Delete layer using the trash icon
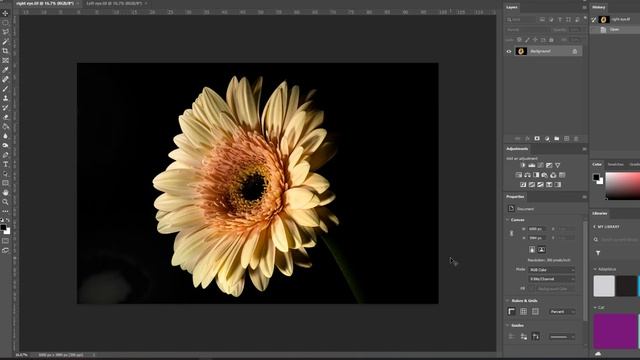This screenshot has height=360, width=640. pos(576,139)
